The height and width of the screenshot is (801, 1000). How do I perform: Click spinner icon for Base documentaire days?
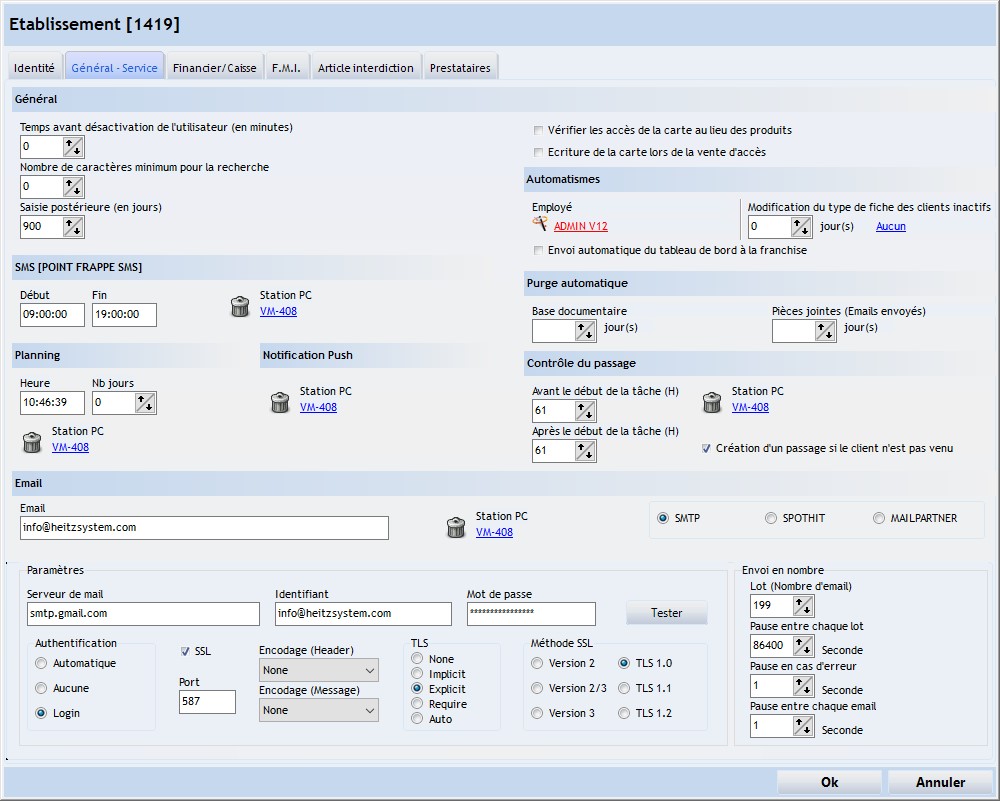[x=586, y=331]
